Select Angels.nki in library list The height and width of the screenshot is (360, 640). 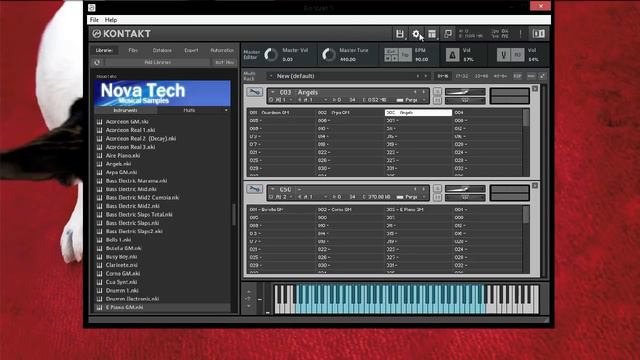[118, 164]
